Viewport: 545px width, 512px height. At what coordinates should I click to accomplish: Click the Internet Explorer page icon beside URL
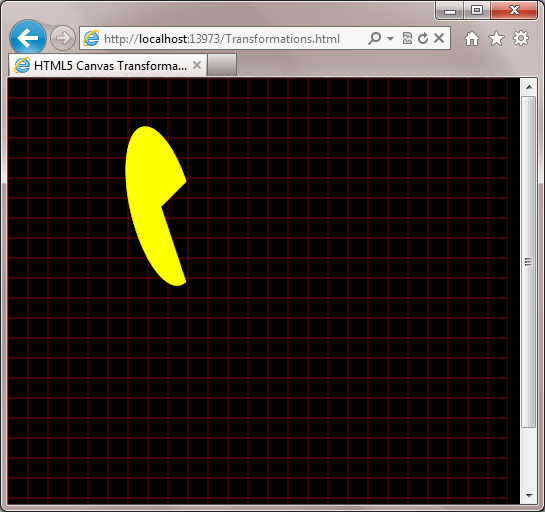91,38
